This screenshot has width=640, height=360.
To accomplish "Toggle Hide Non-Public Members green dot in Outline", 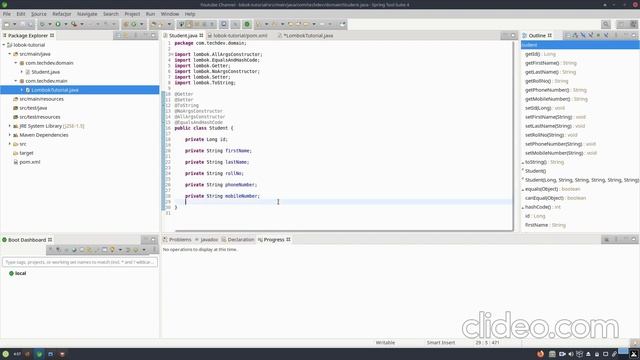I will [598, 36].
